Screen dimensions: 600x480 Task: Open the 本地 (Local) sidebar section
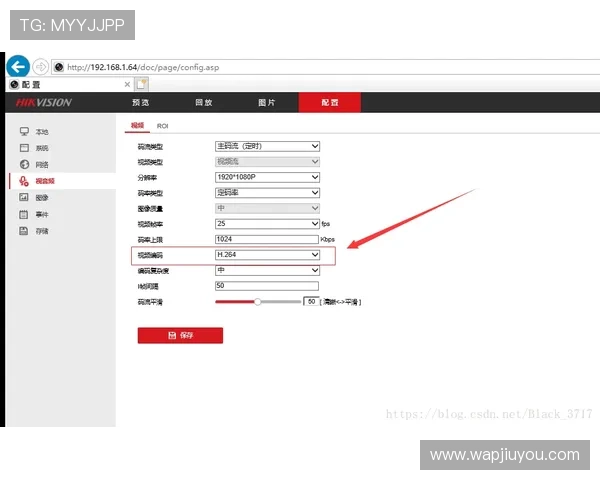[x=41, y=132]
